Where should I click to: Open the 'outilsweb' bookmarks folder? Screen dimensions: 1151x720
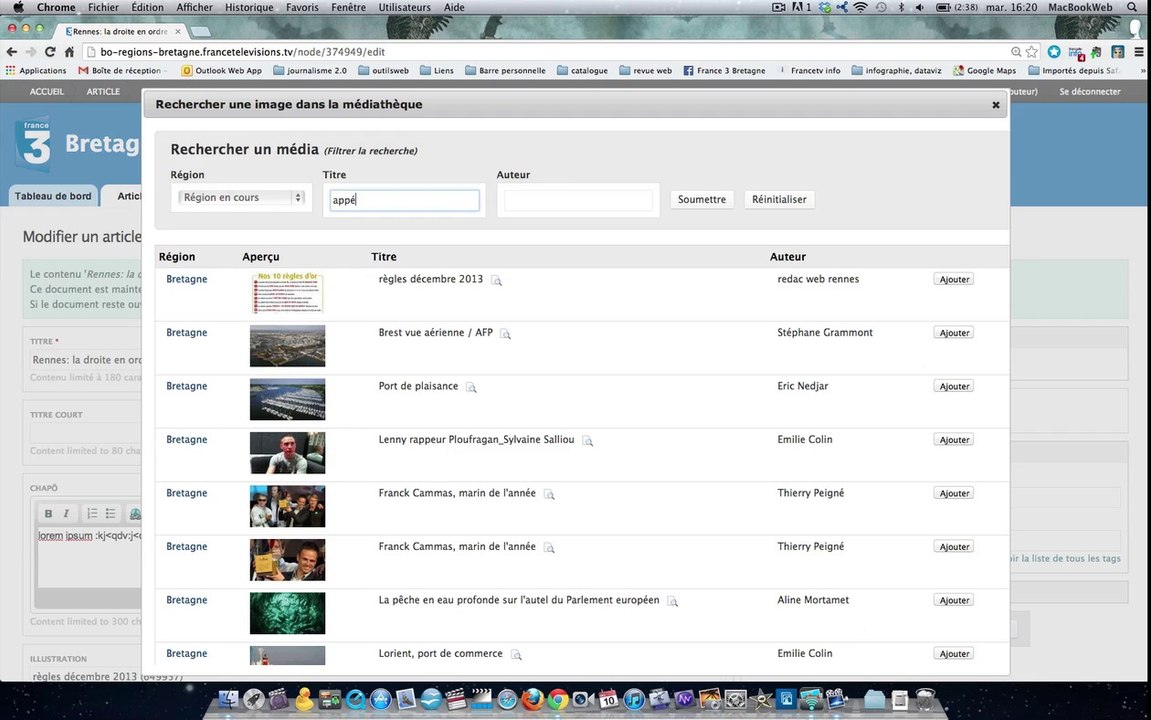(x=383, y=71)
